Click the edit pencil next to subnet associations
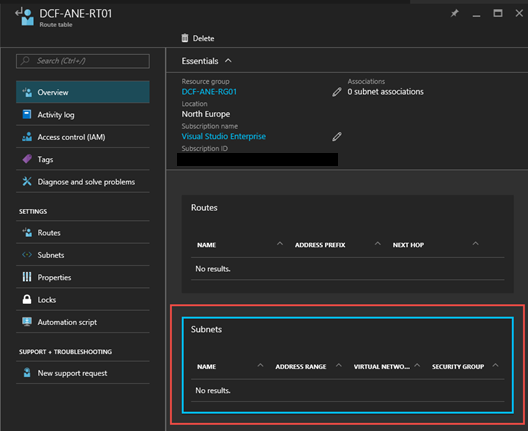 pos(337,92)
